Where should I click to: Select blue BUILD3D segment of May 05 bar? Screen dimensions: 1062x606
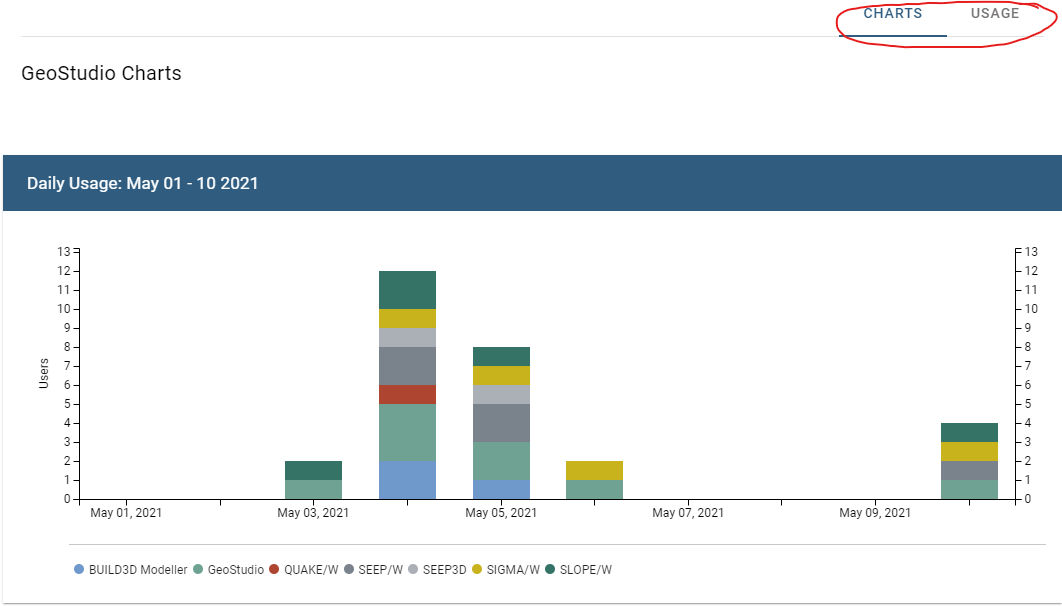501,490
